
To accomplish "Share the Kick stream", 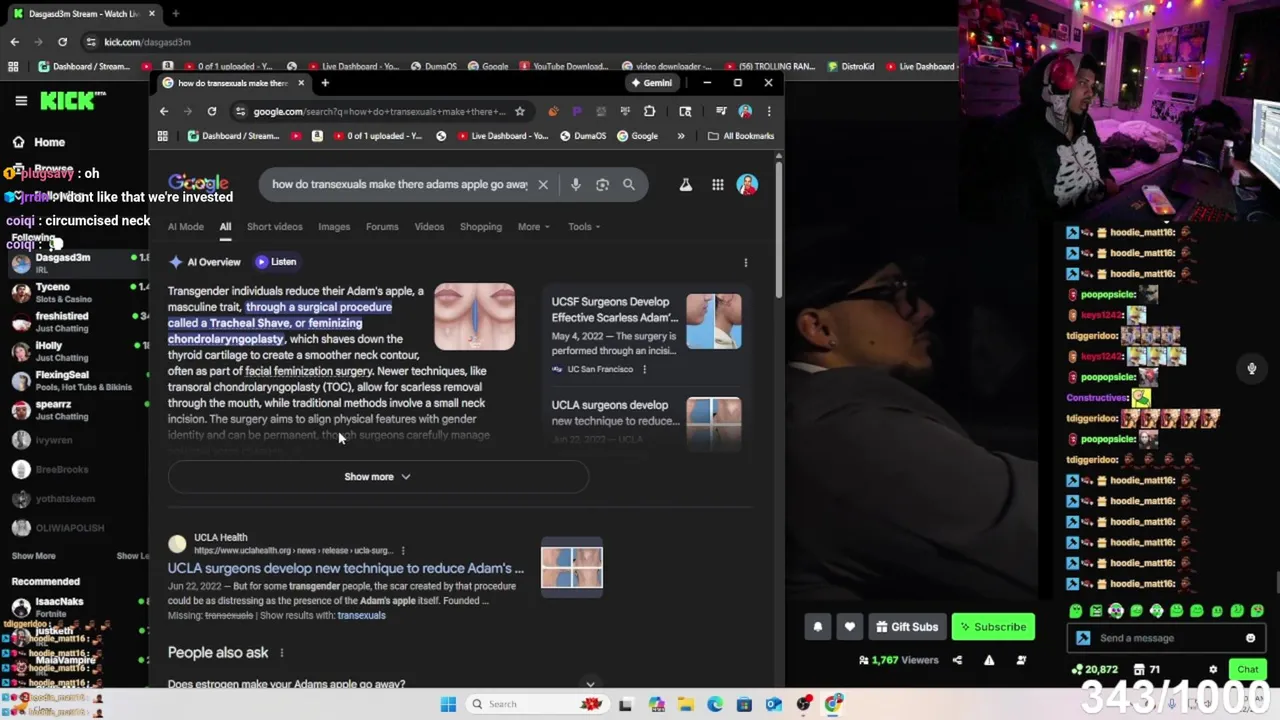I will click(x=957, y=660).
